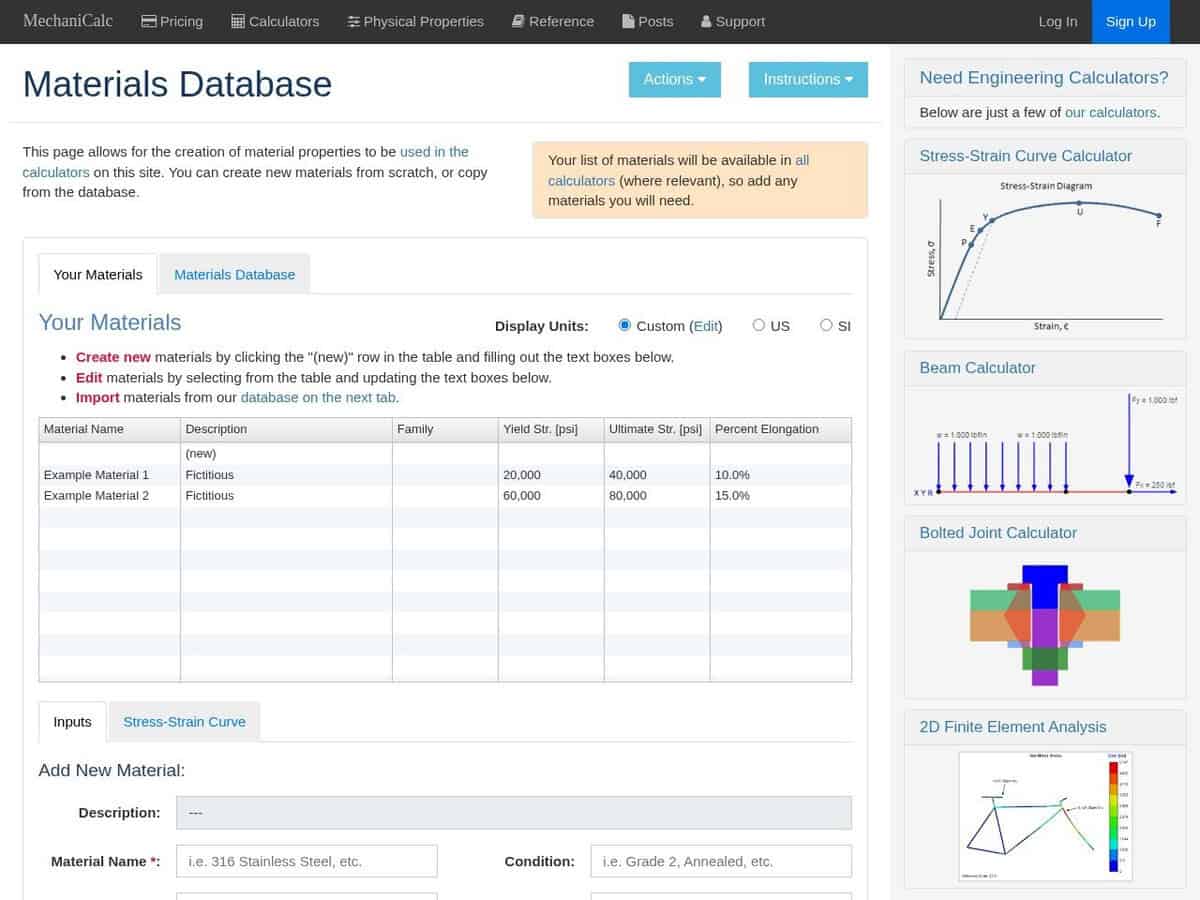Click the Physical Properties sliders icon

tap(353, 21)
